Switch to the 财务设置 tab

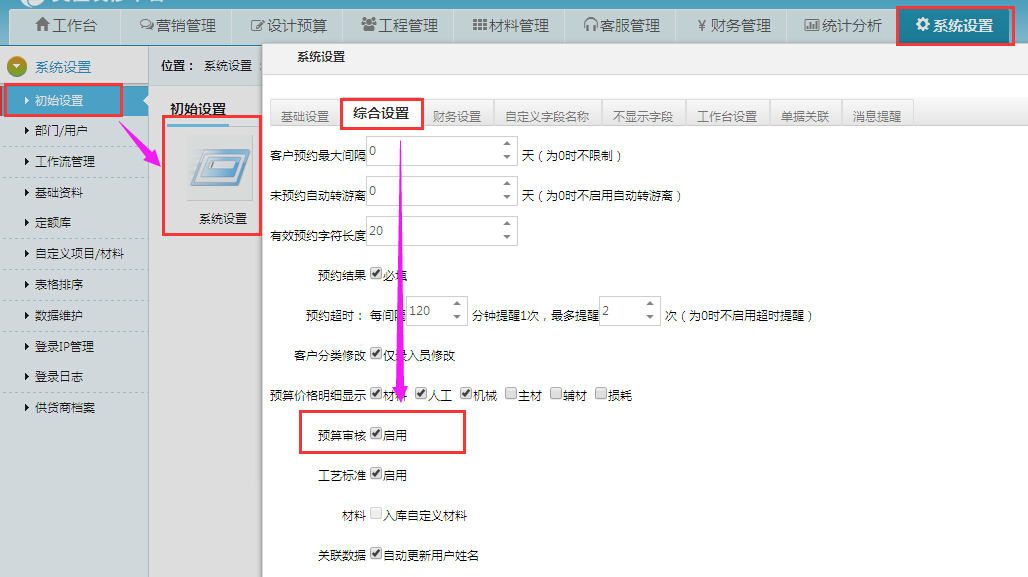tap(458, 113)
